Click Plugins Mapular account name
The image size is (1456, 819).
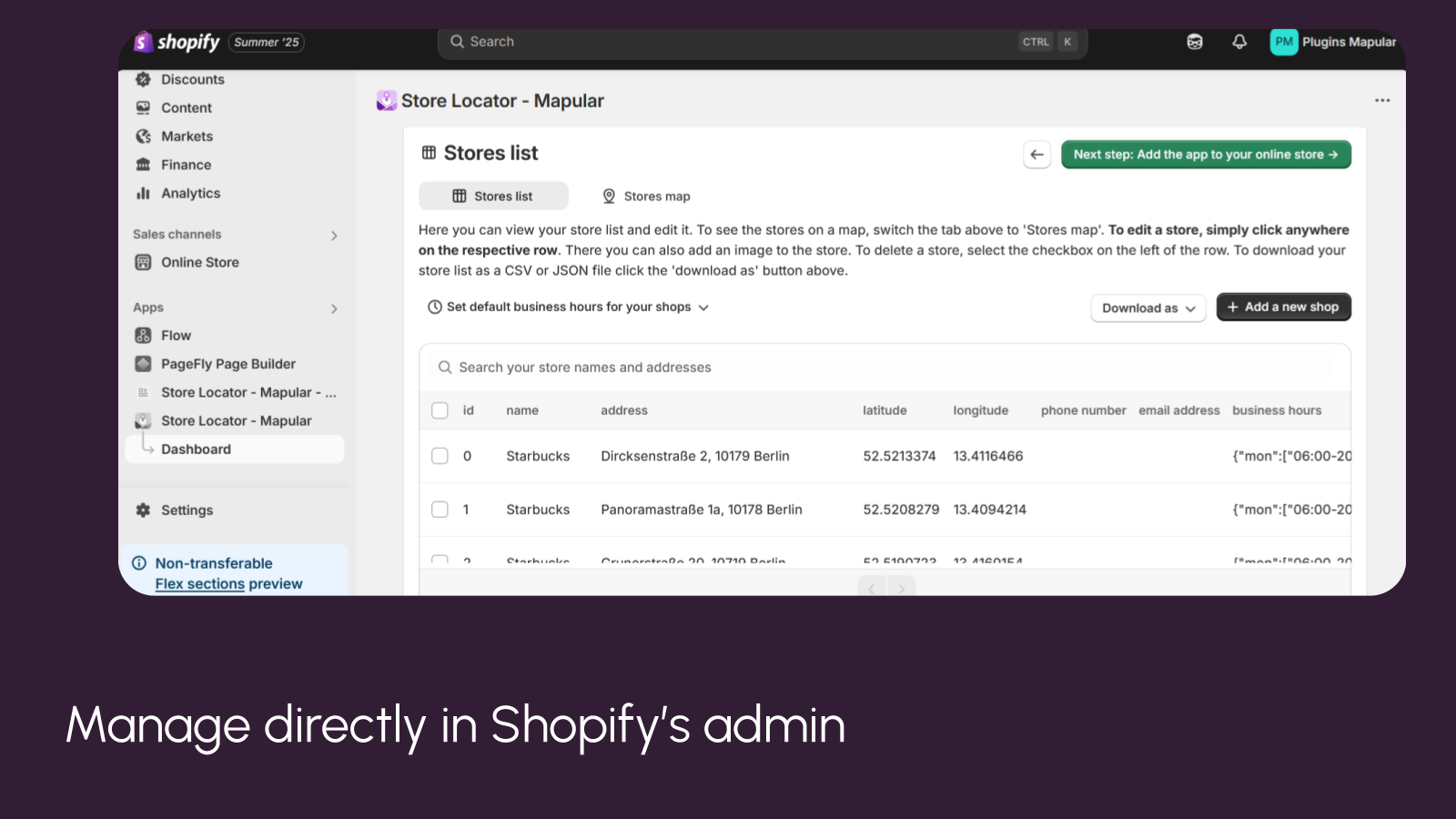coord(1349,42)
